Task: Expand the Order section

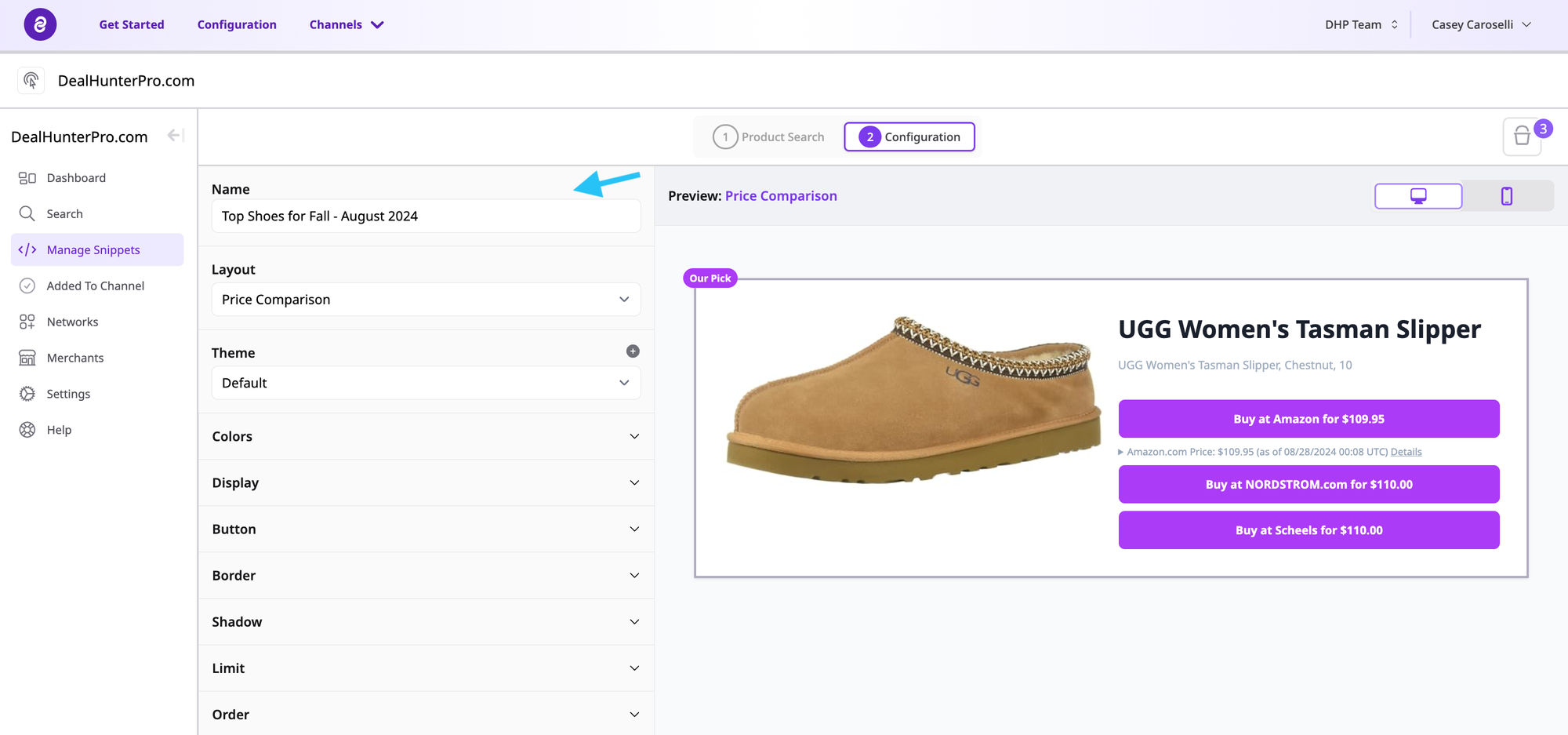Action: point(426,714)
